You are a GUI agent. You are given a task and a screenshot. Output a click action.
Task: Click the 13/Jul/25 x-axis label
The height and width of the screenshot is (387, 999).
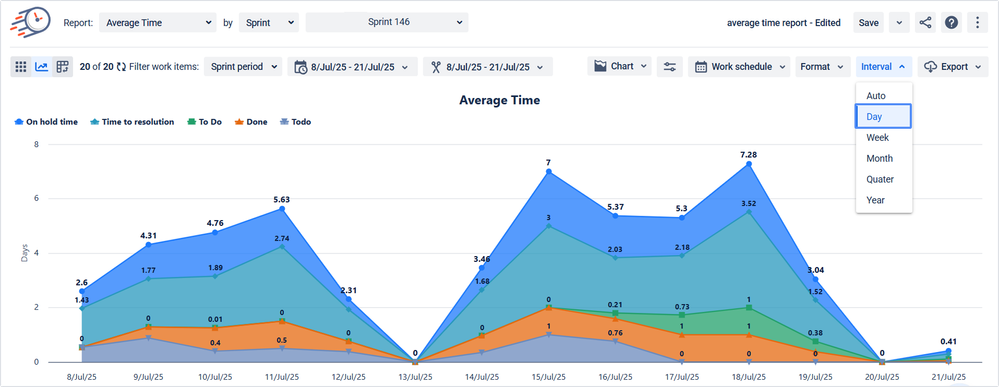415,377
